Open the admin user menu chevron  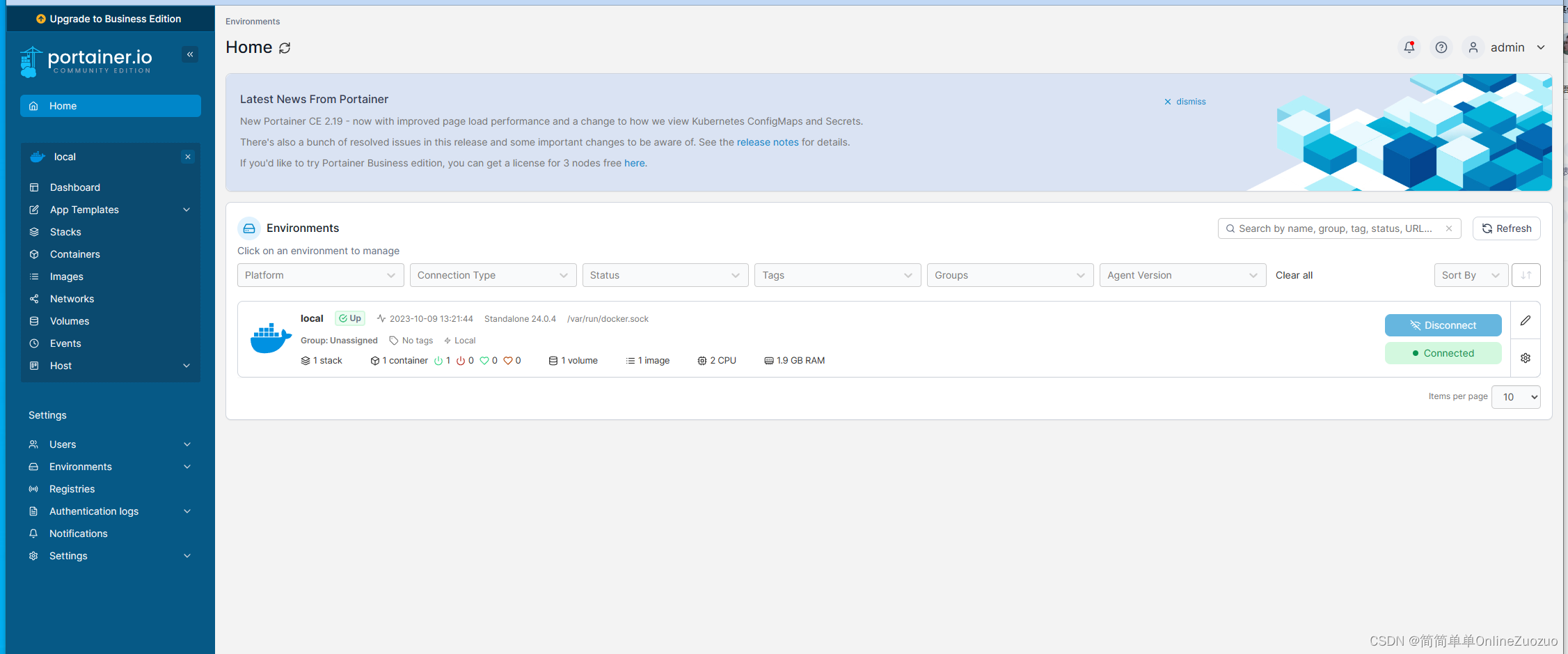(1541, 47)
